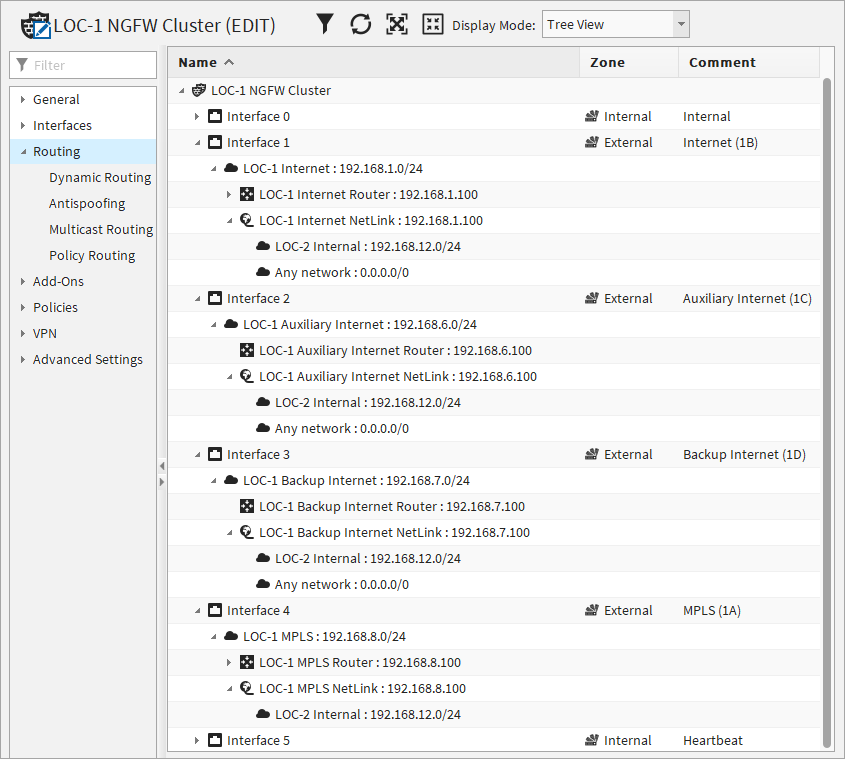Image resolution: width=845 pixels, height=759 pixels.
Task: Select LOC-2 Internal under LOC-1 MPLS NetLink
Action: tap(368, 714)
